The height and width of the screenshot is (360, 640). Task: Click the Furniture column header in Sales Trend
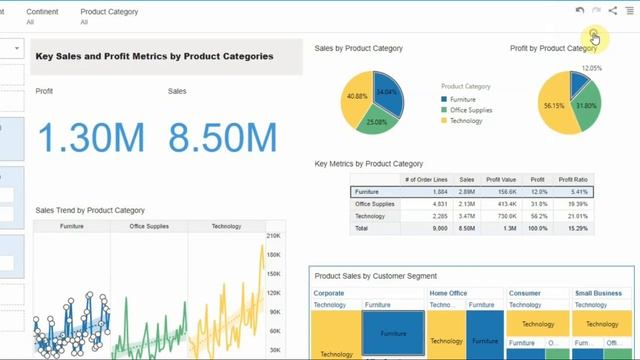[x=72, y=226]
